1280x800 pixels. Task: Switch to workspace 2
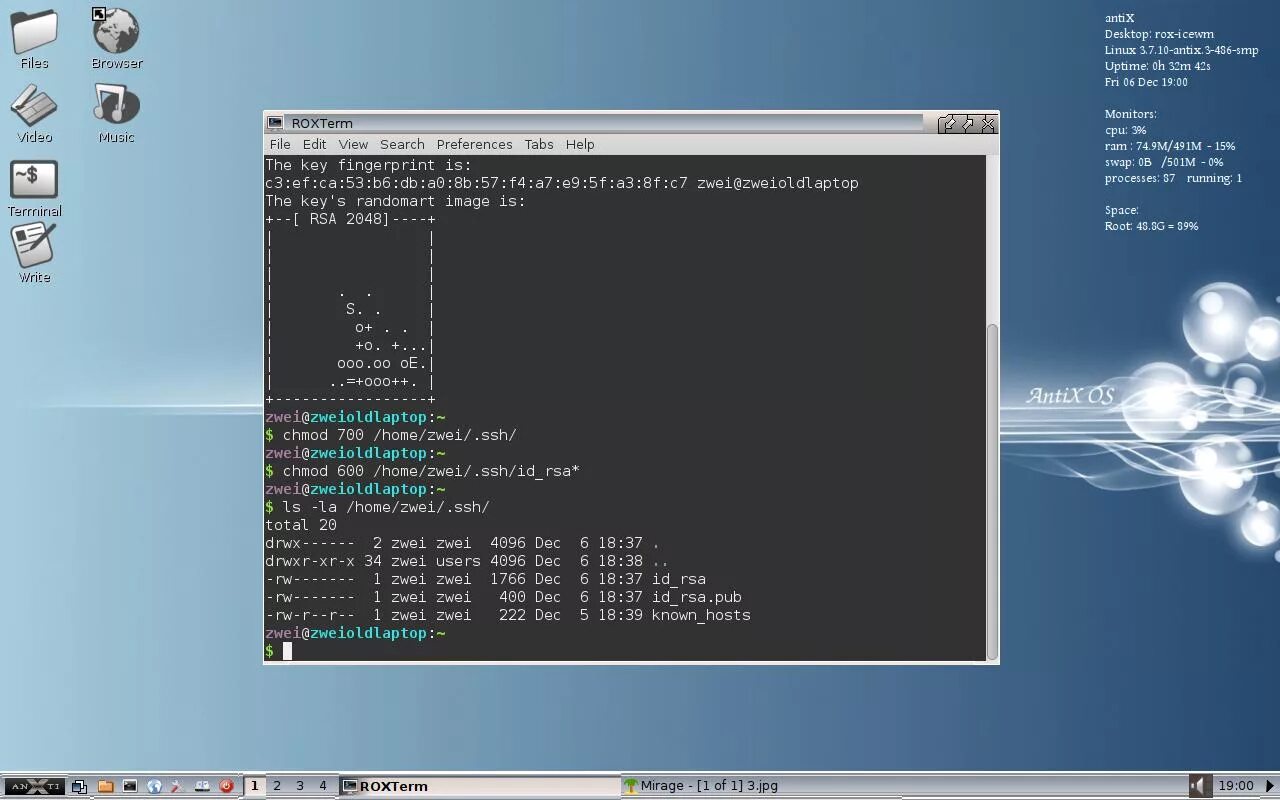pyautogui.click(x=277, y=786)
